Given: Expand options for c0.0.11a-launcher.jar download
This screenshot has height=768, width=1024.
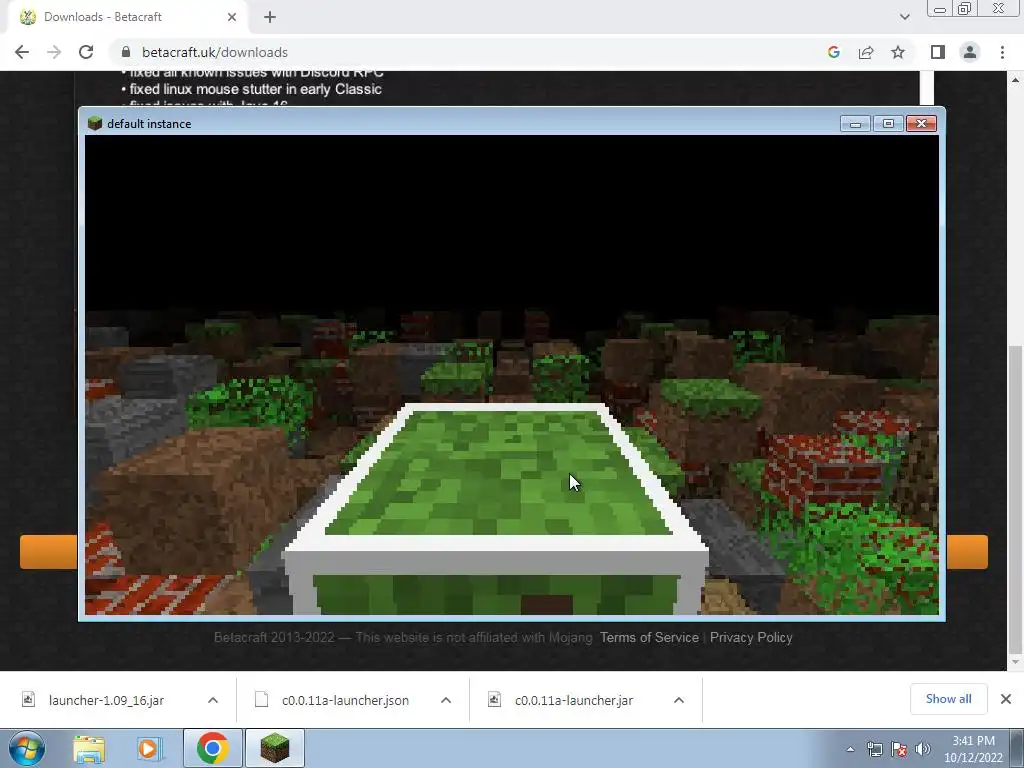Looking at the screenshot, I should click(679, 700).
